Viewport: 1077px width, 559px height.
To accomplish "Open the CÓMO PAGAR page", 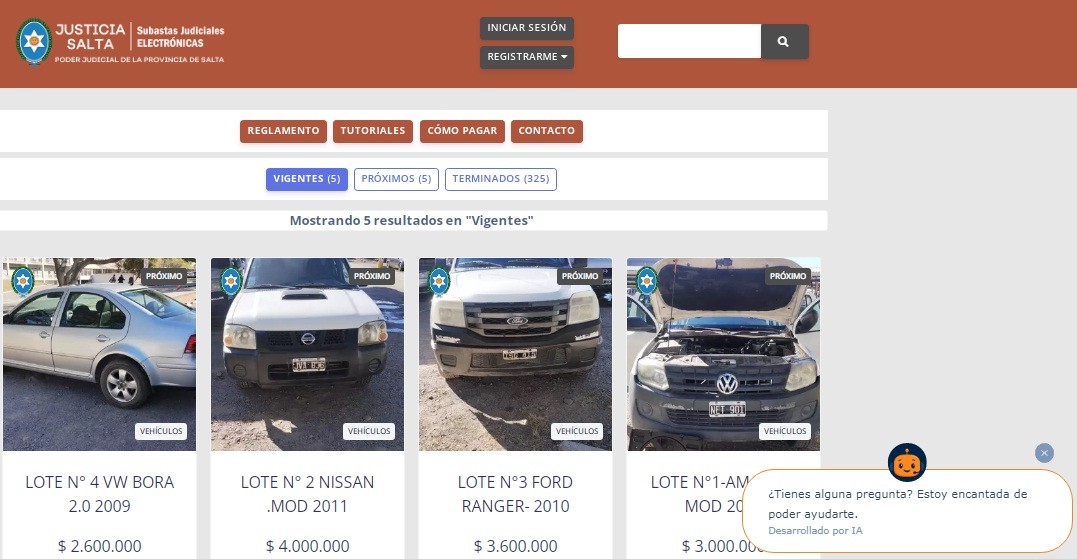I will (462, 131).
